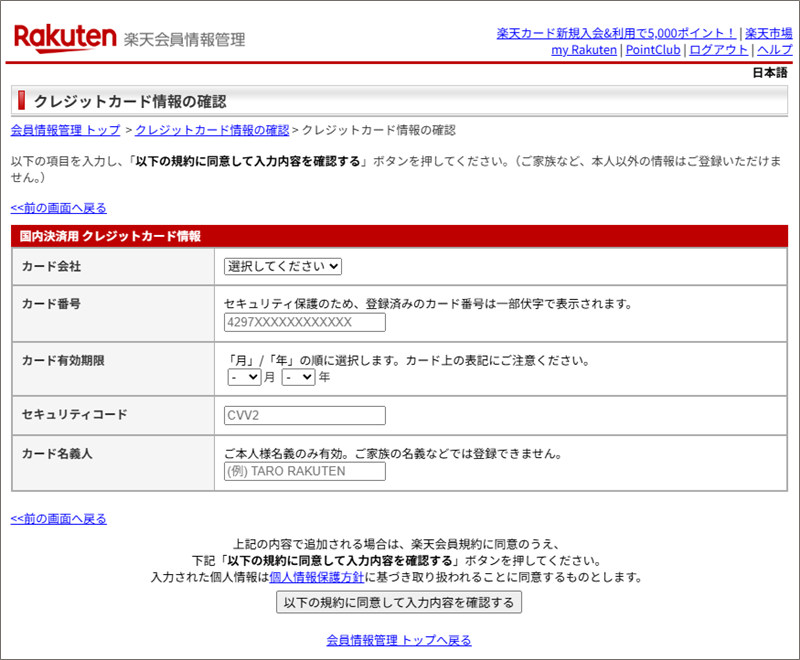Open the ヘルプ link
The width and height of the screenshot is (800, 660).
tap(775, 50)
